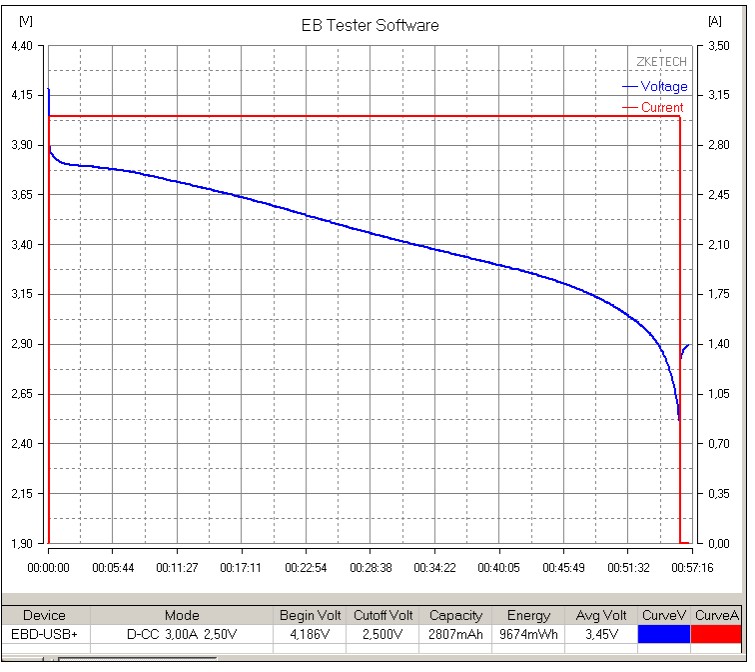This screenshot has width=755, height=672.
Task: Click the red CurveA color swatch
Action: pos(716,634)
